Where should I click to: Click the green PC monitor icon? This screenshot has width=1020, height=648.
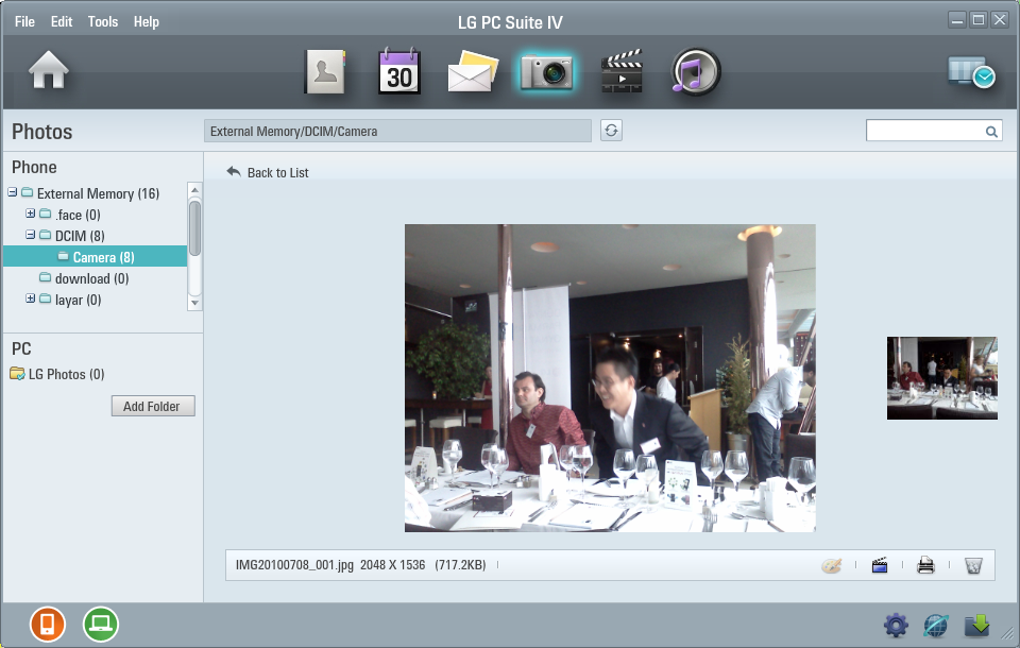pos(101,624)
